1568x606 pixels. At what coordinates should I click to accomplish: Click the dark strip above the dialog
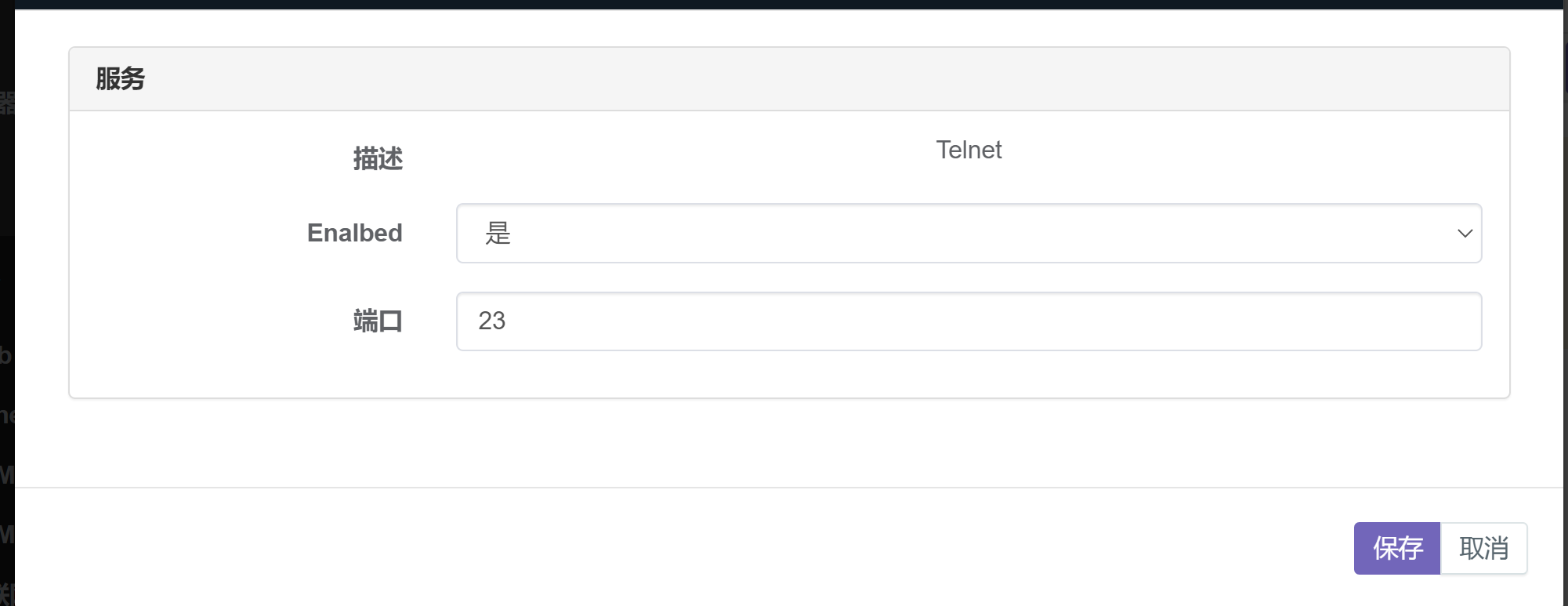click(x=784, y=4)
